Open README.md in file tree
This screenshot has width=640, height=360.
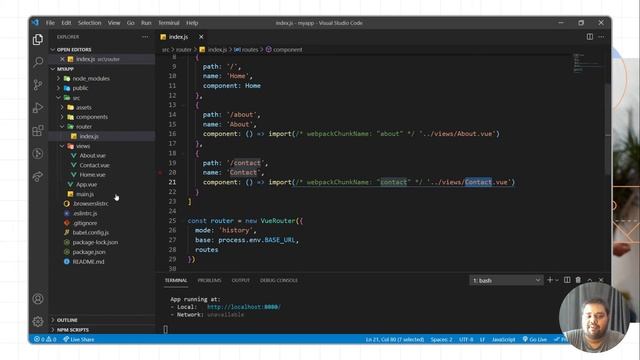[88, 262]
